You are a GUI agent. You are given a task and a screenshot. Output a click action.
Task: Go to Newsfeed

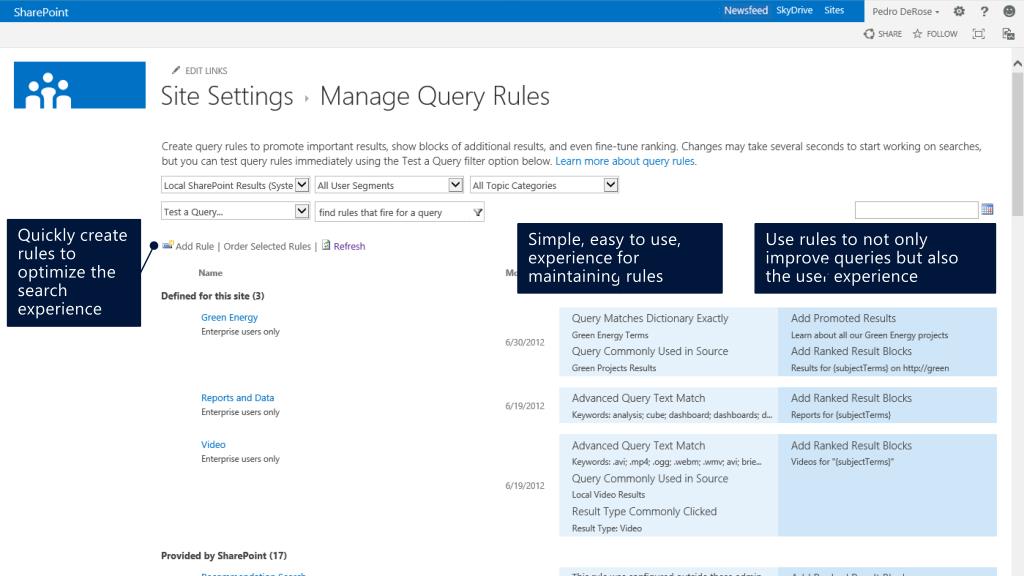click(x=746, y=10)
